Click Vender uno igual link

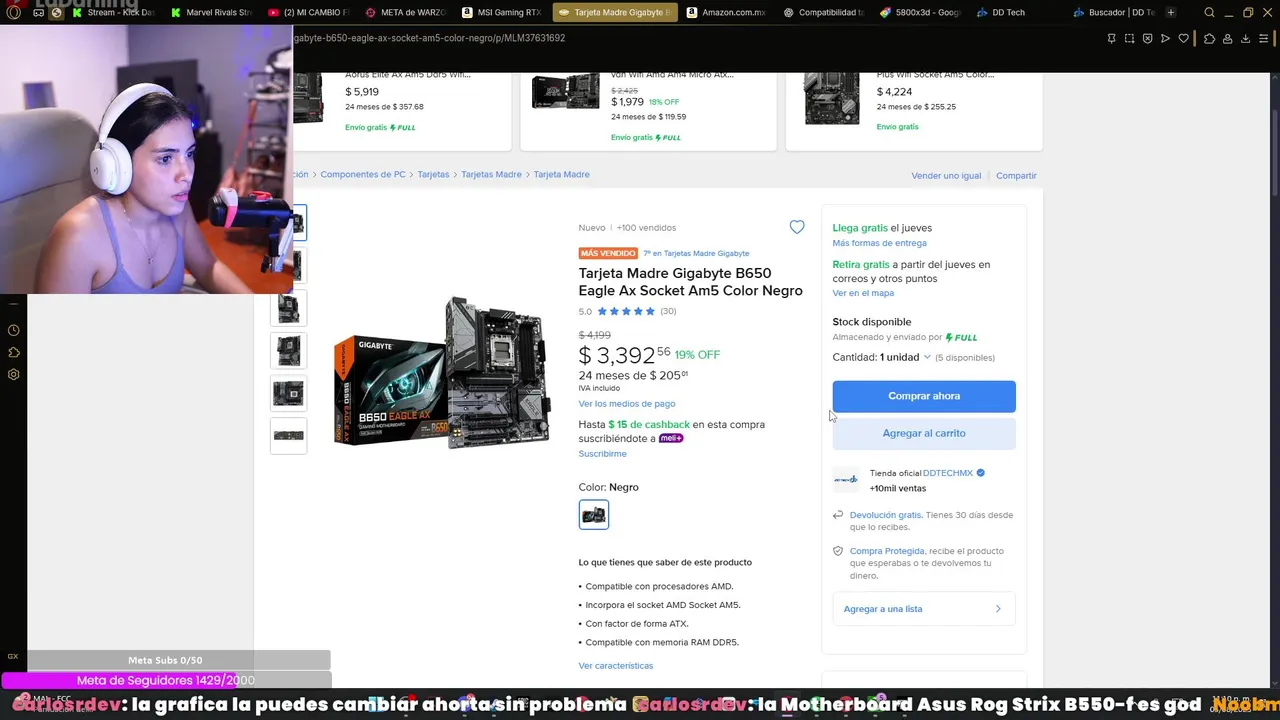coord(946,175)
